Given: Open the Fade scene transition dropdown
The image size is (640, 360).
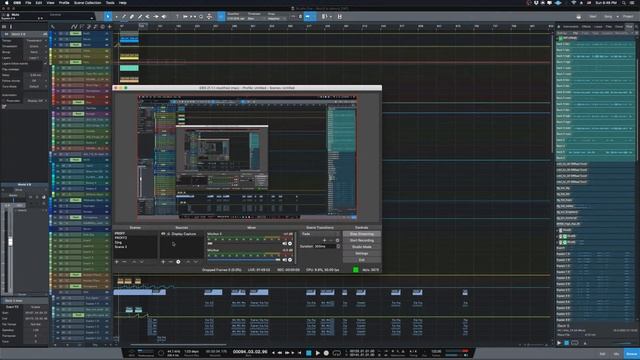Looking at the screenshot, I should 320,234.
